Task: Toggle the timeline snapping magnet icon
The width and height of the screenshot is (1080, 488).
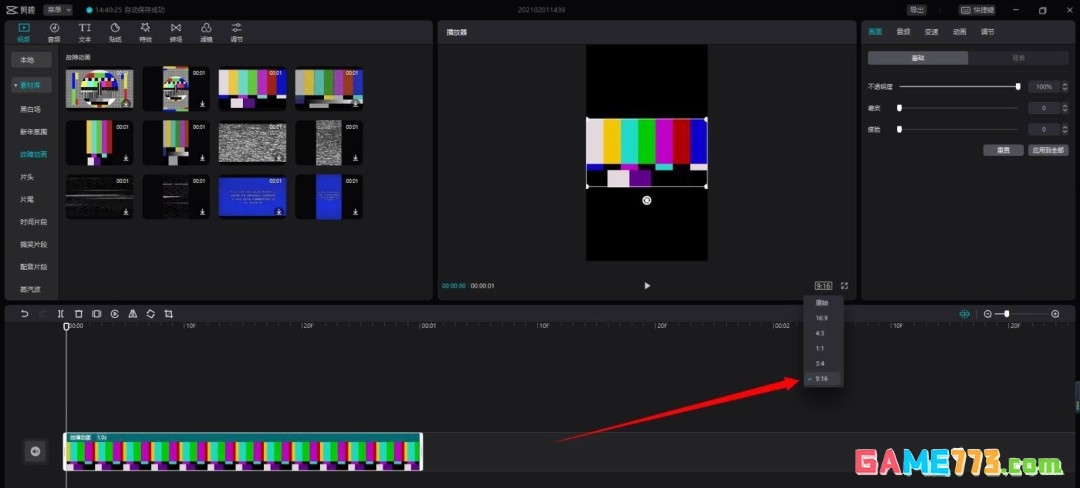Action: 964,314
